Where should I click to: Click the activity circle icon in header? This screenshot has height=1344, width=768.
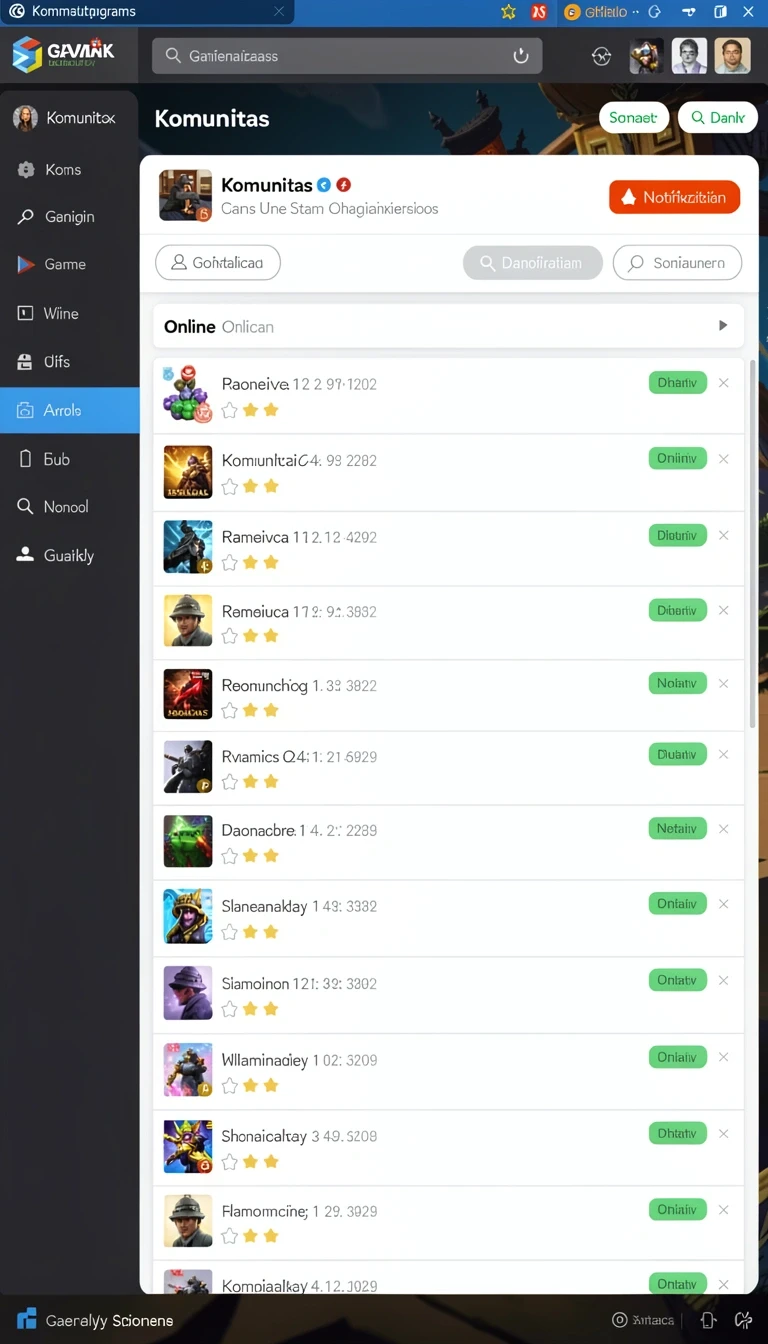point(601,56)
